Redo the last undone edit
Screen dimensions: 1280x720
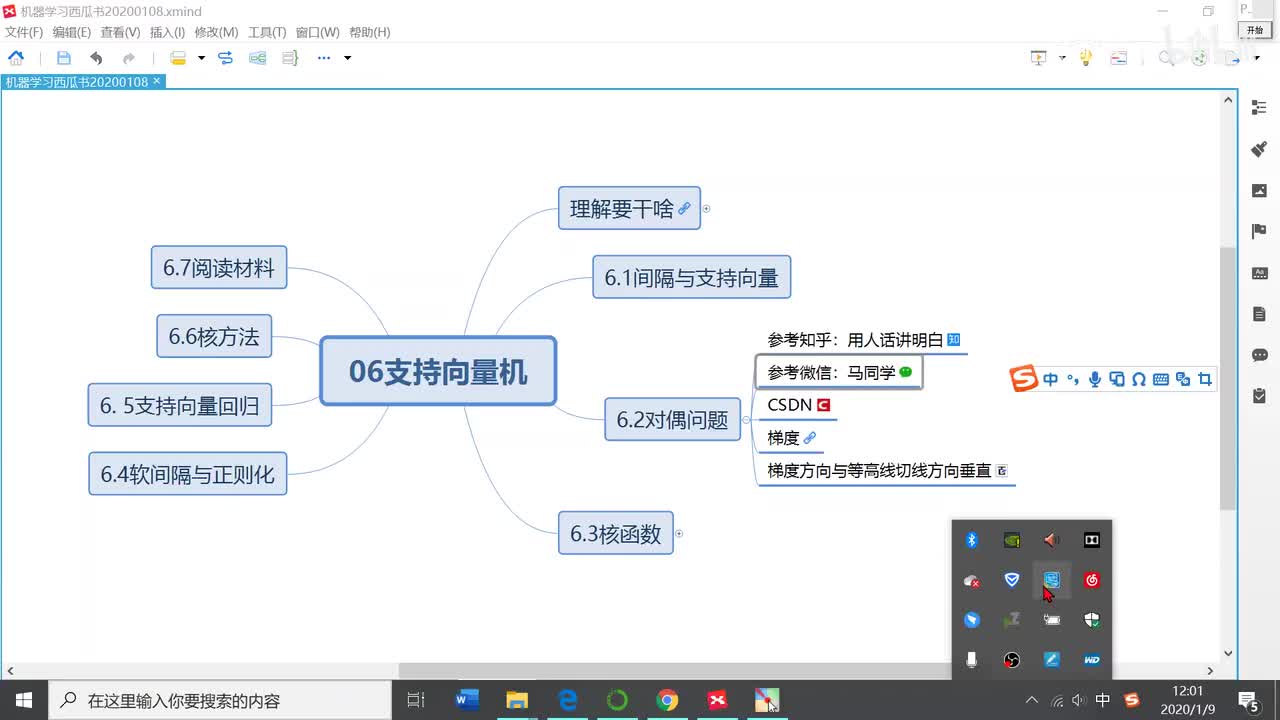pyautogui.click(x=129, y=58)
